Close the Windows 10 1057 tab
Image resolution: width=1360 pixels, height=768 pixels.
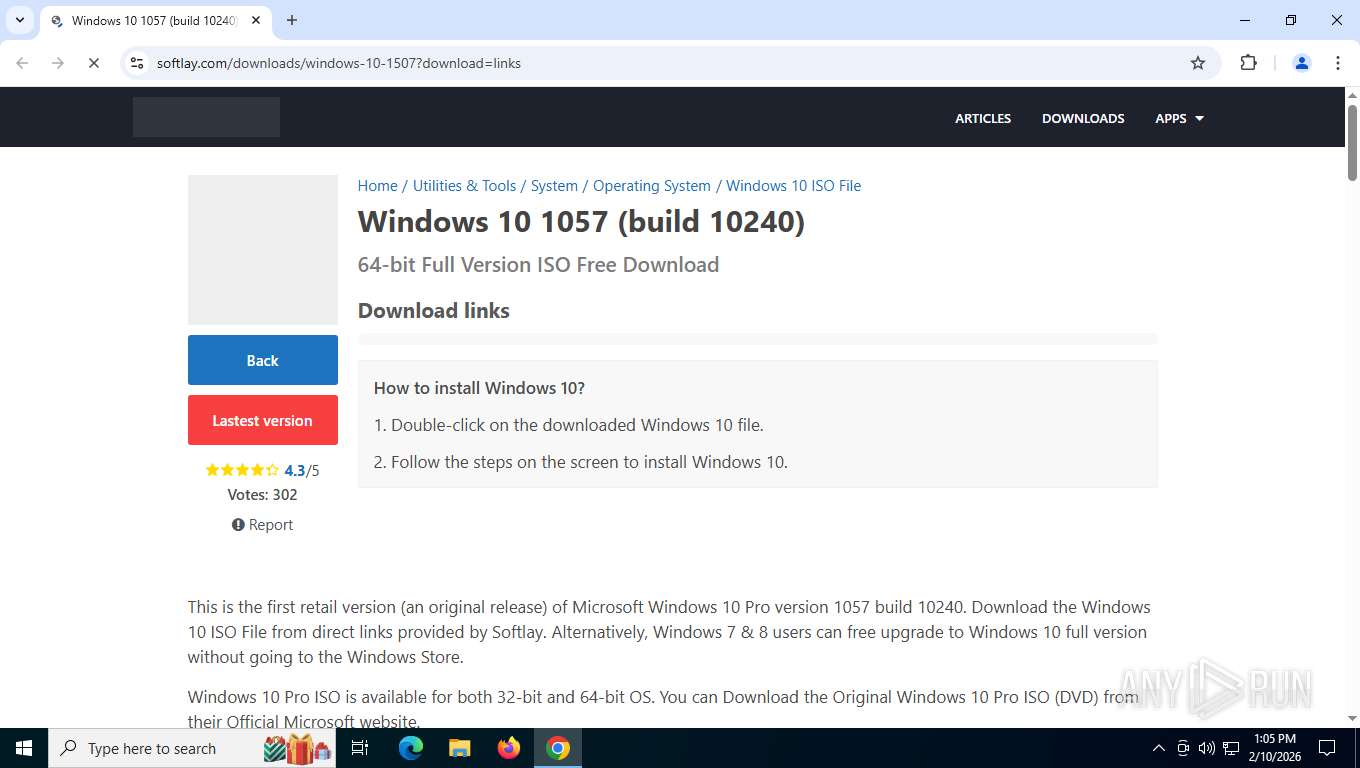(x=257, y=20)
